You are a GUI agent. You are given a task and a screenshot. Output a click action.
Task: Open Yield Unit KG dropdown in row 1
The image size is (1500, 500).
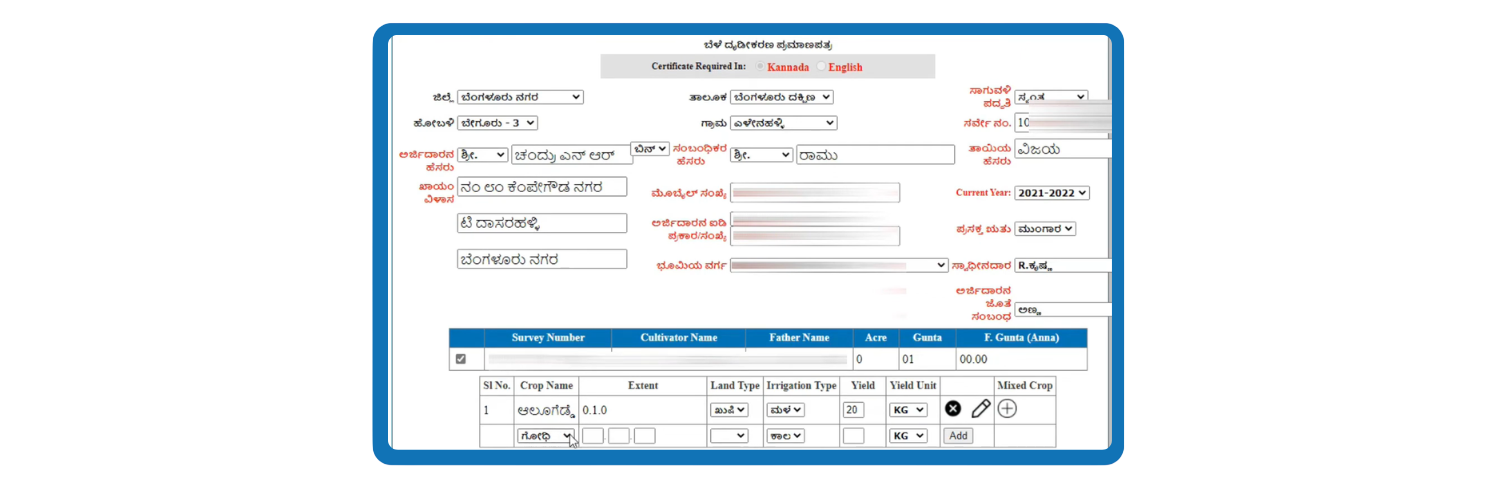(x=908, y=410)
